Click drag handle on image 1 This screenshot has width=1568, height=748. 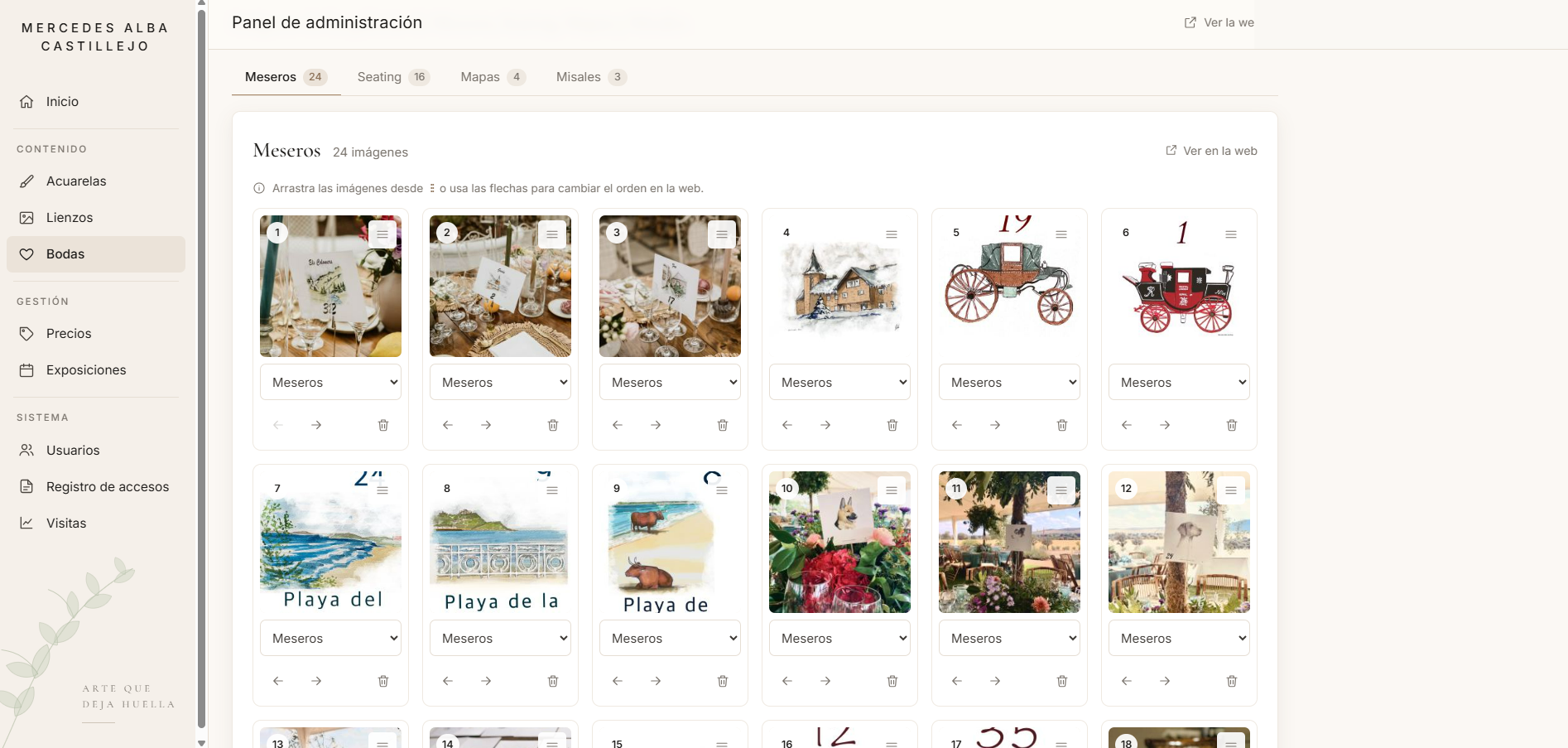pos(382,234)
